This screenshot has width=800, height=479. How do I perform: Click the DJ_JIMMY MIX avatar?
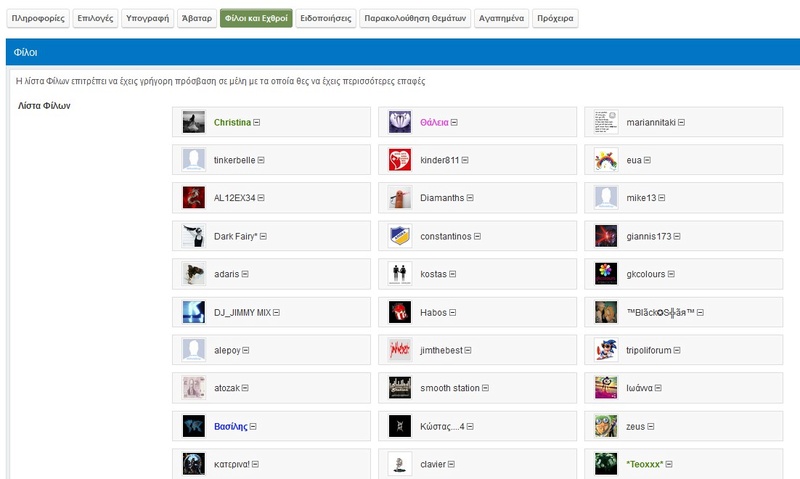194,312
